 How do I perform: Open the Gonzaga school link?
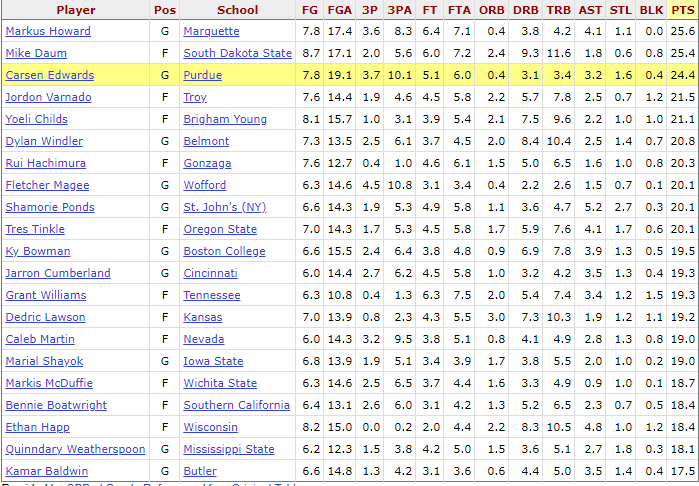[207, 163]
